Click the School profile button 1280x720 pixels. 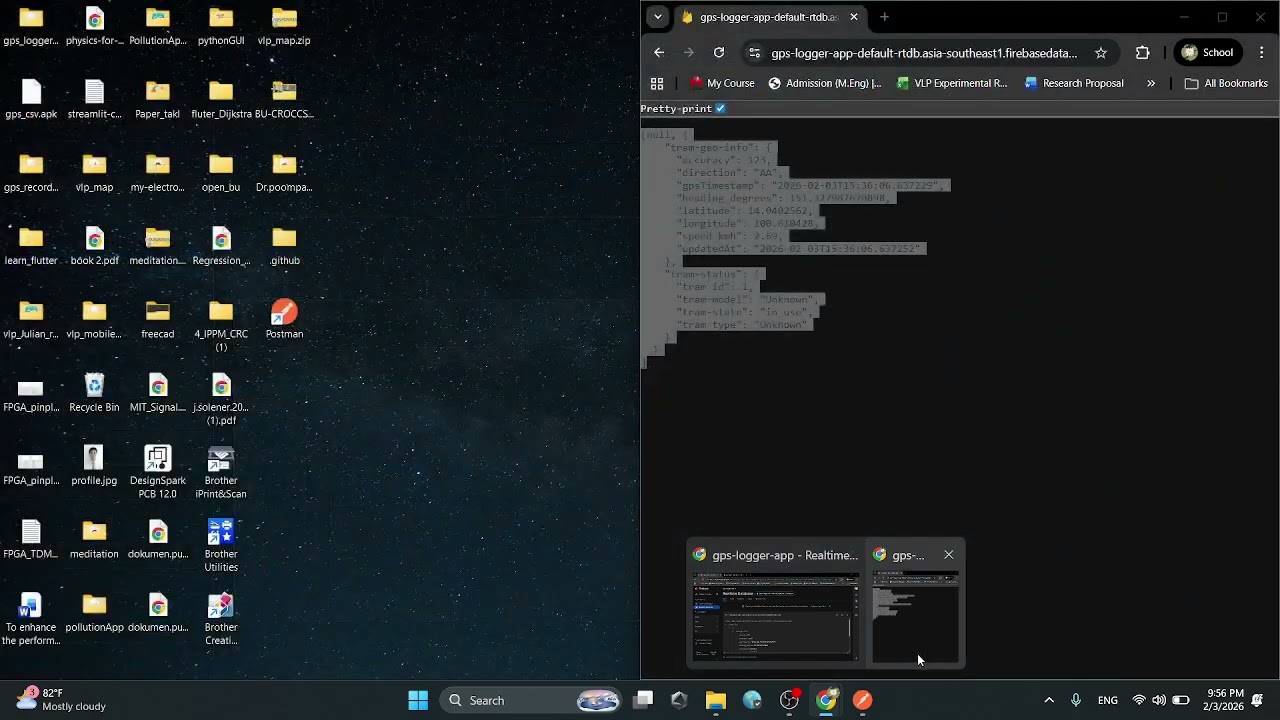click(x=1207, y=53)
